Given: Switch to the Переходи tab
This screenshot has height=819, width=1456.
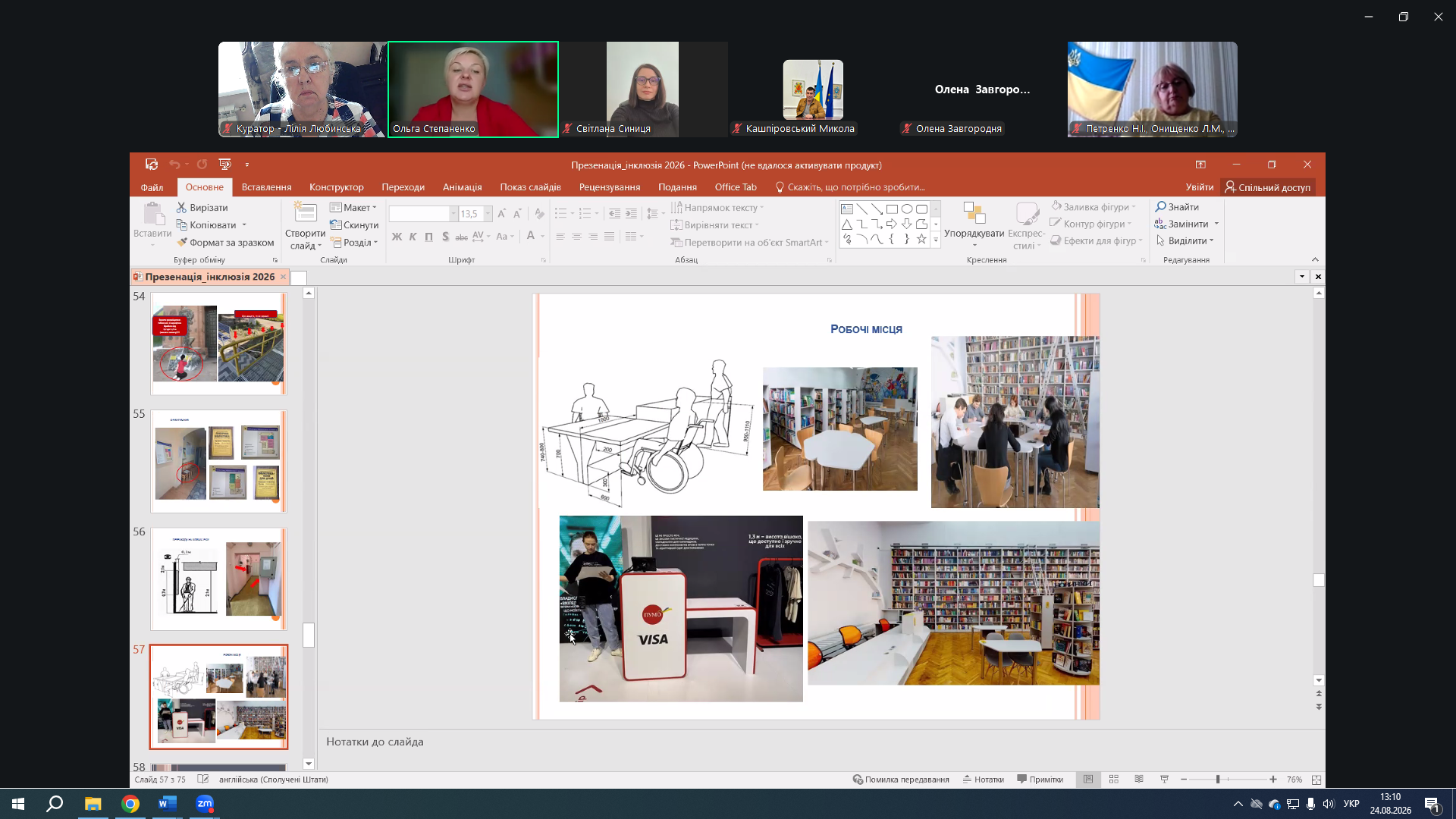Looking at the screenshot, I should 403,187.
